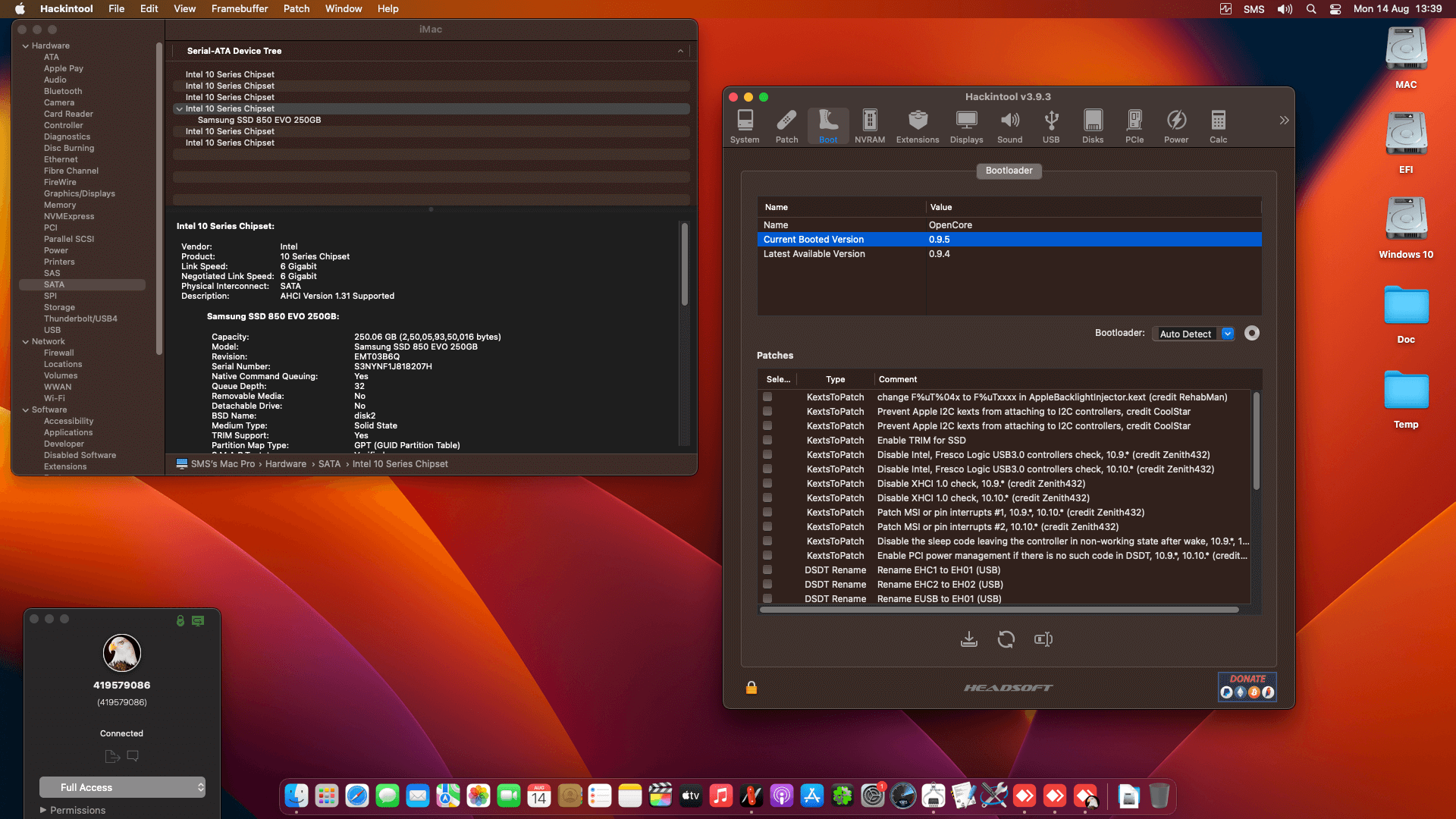Click the refresh icon below Patches list
1456x819 pixels.
(1006, 639)
